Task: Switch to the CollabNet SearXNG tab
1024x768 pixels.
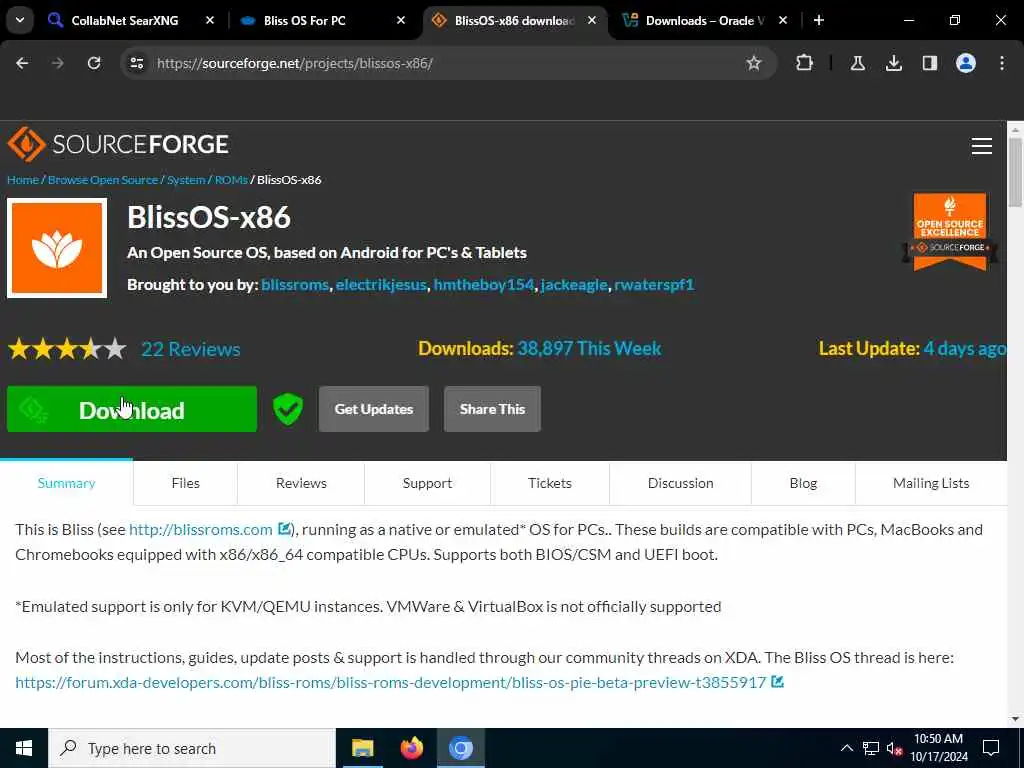Action: [x=124, y=21]
